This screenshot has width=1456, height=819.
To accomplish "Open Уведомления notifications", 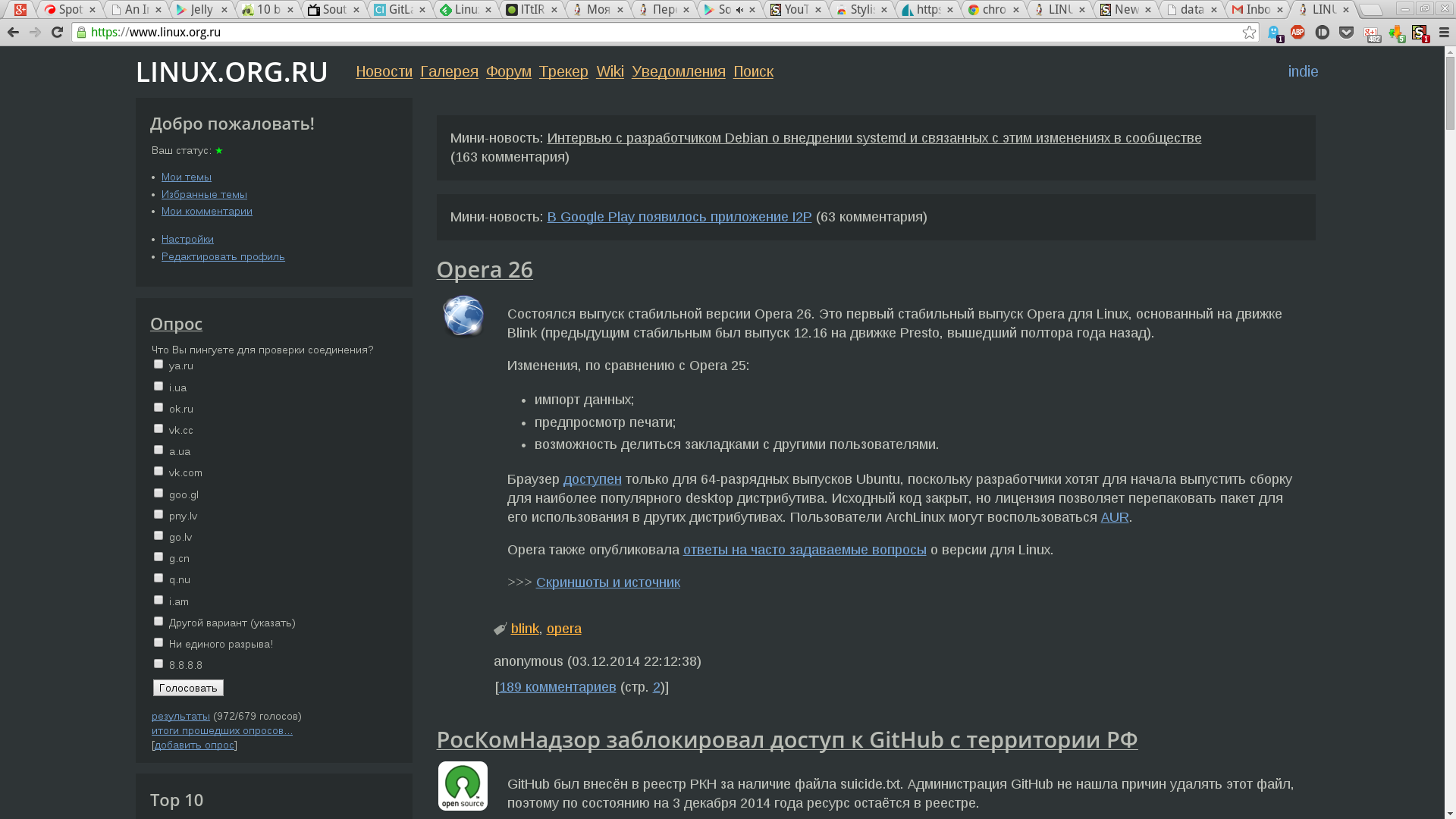I will [679, 71].
